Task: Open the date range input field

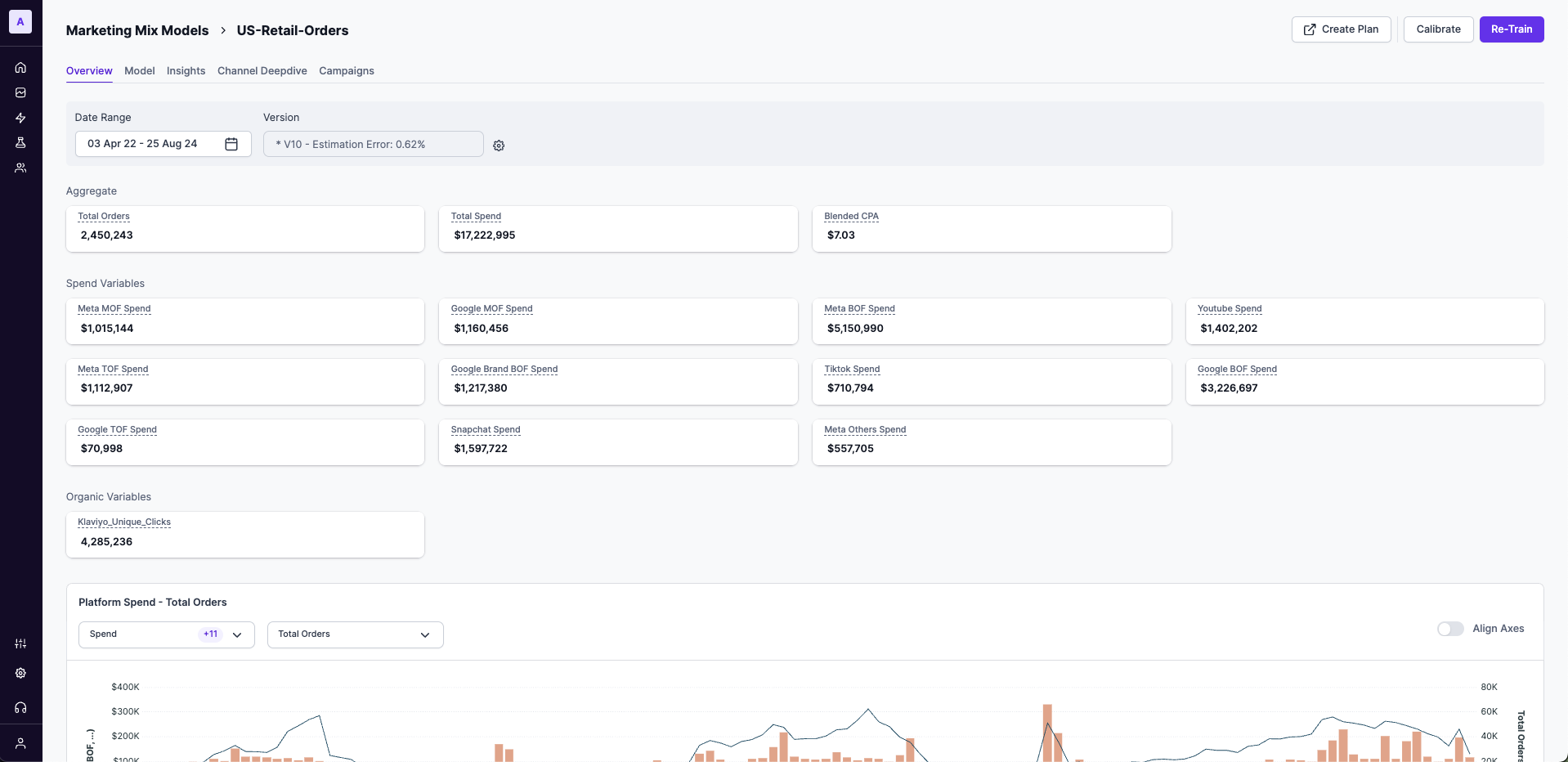Action: 164,144
